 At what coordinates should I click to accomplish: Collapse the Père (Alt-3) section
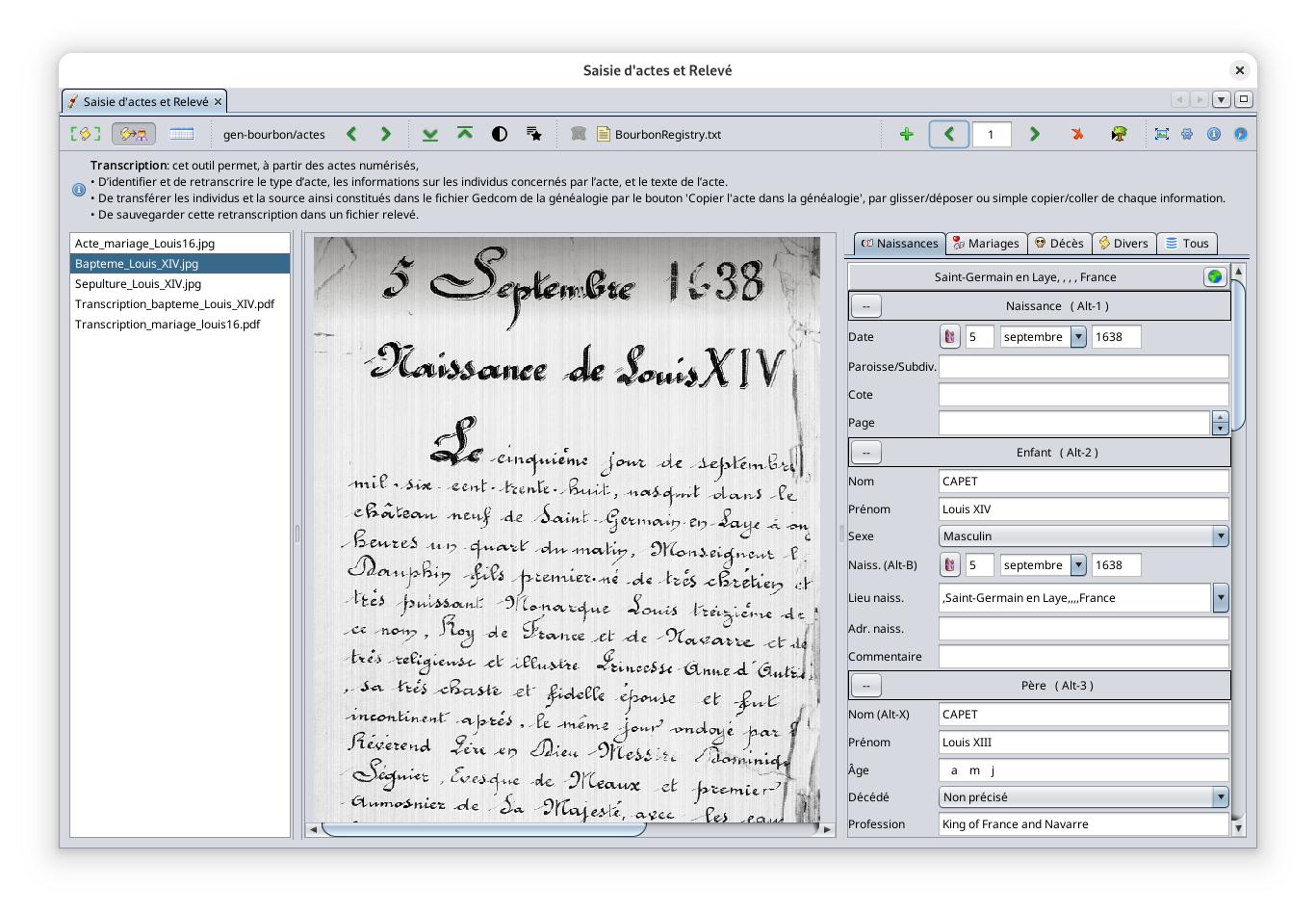(866, 686)
